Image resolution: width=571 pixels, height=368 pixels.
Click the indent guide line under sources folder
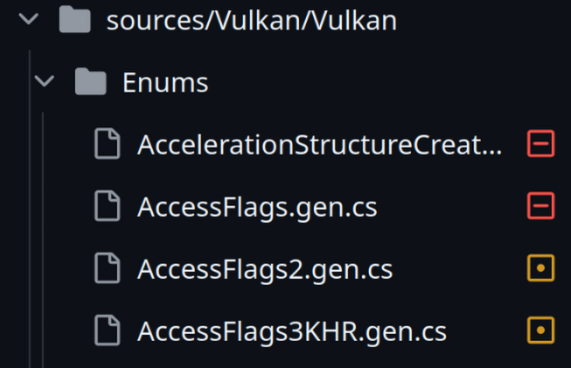click(x=29, y=209)
